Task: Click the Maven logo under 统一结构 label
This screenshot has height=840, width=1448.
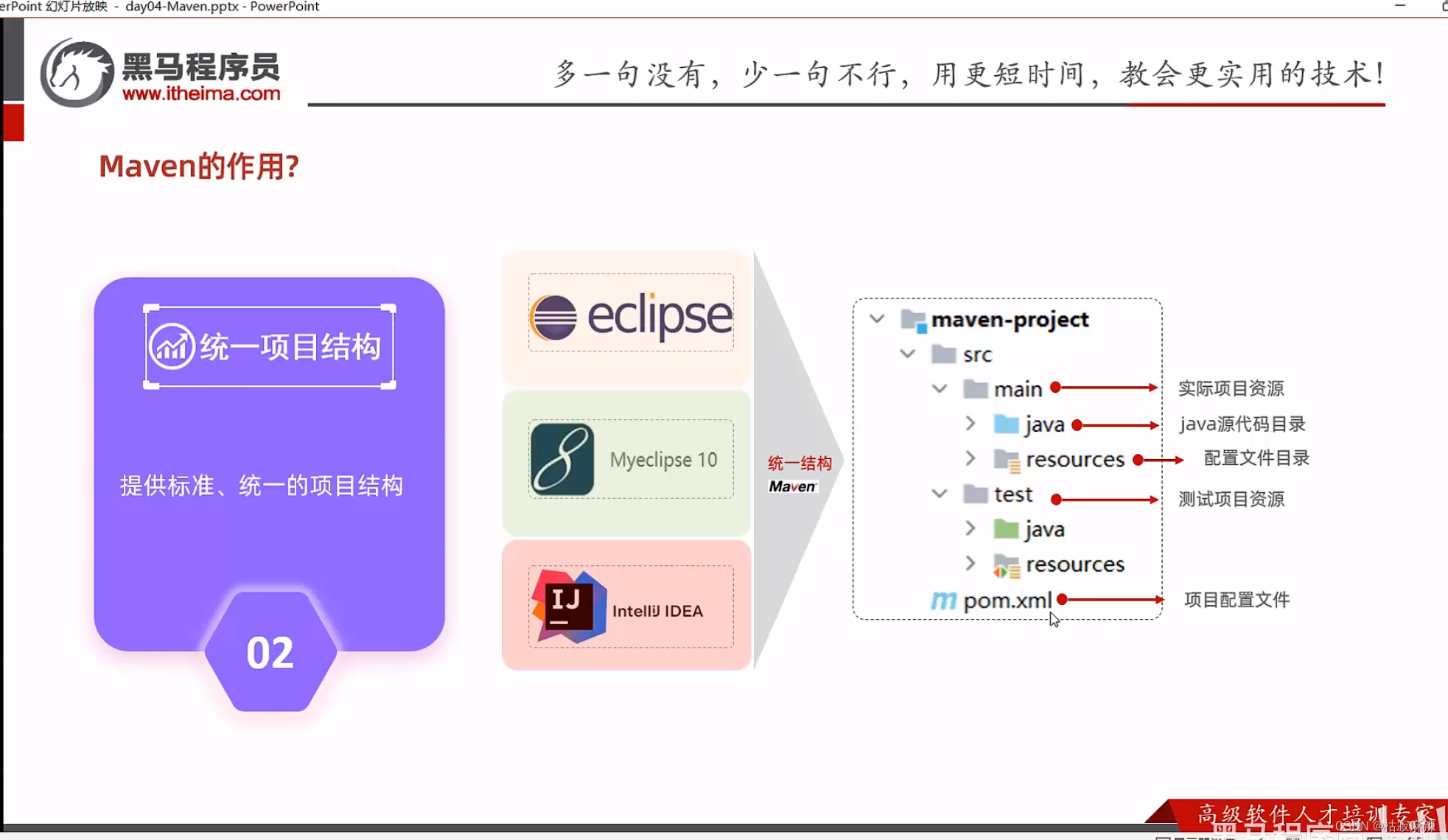Action: tap(794, 486)
